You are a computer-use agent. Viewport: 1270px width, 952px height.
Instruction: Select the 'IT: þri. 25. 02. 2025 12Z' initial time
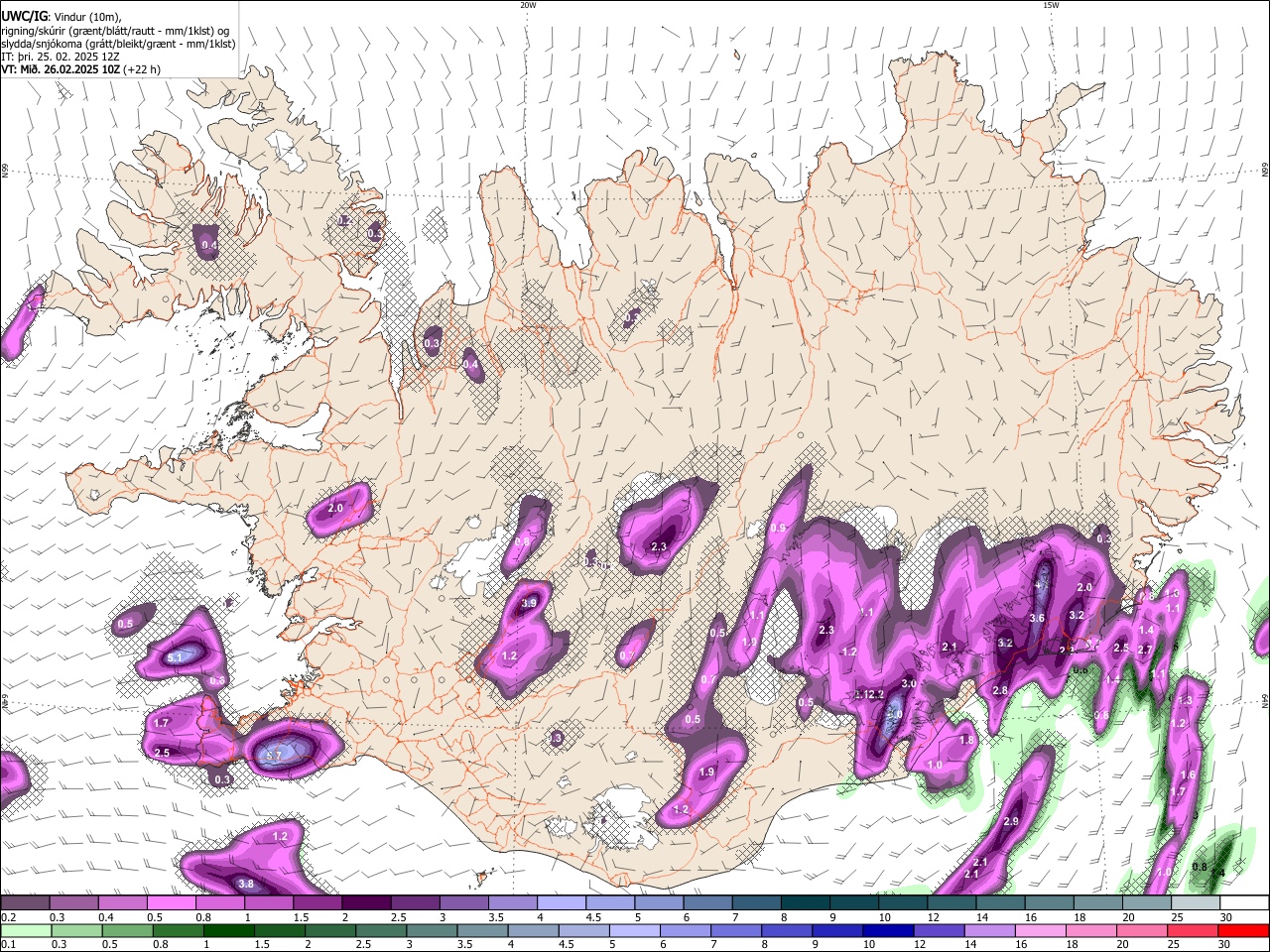[60, 57]
